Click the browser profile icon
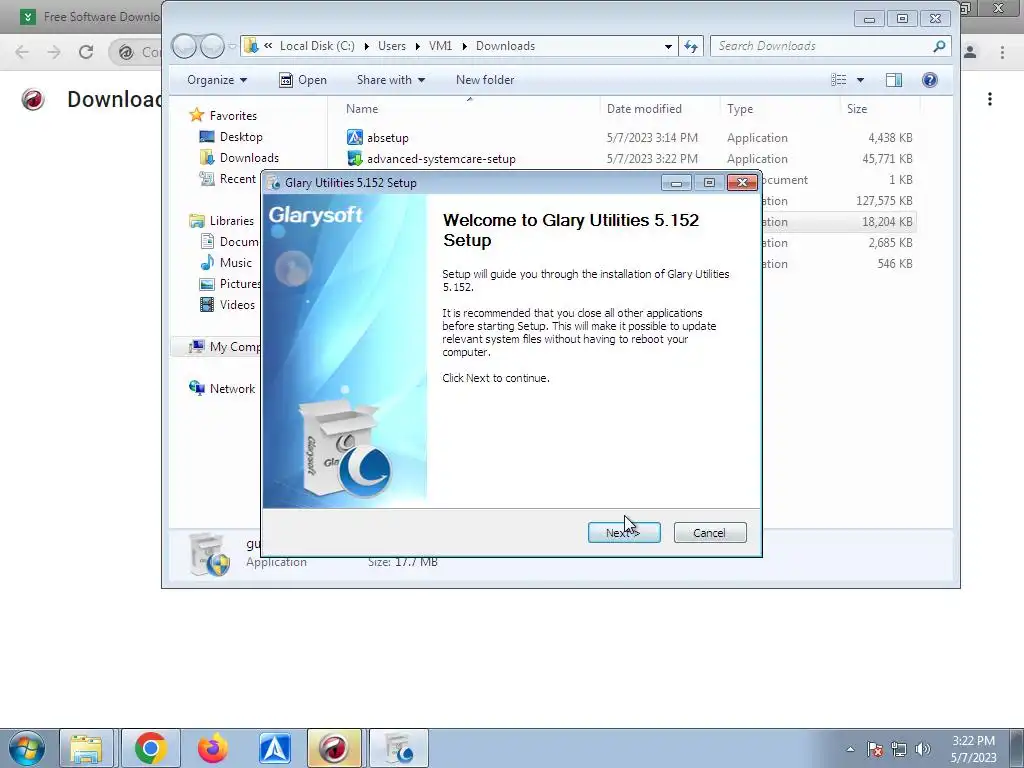The height and width of the screenshot is (768, 1024). [970, 52]
